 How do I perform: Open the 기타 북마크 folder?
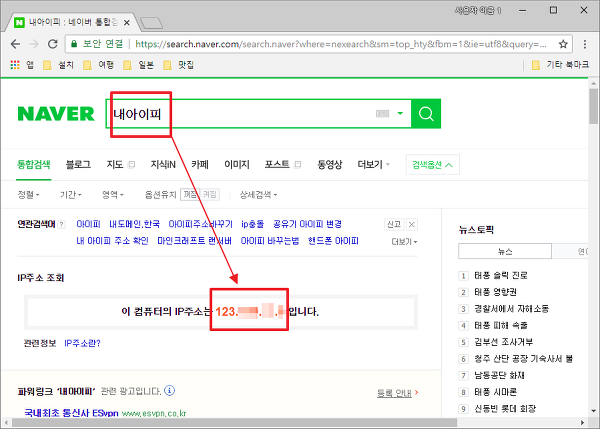(x=560, y=65)
